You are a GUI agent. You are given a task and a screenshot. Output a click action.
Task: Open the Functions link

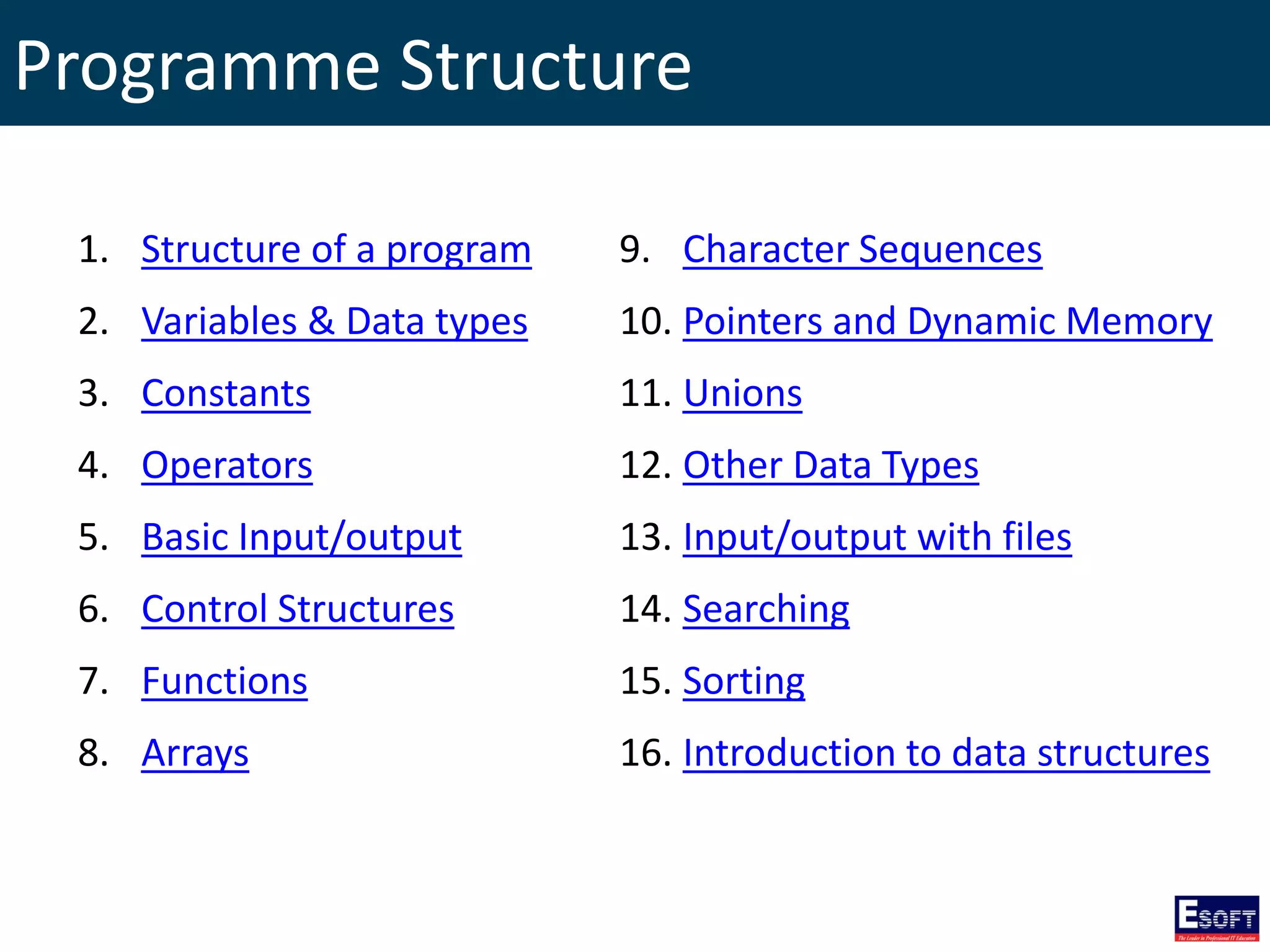coord(224,681)
